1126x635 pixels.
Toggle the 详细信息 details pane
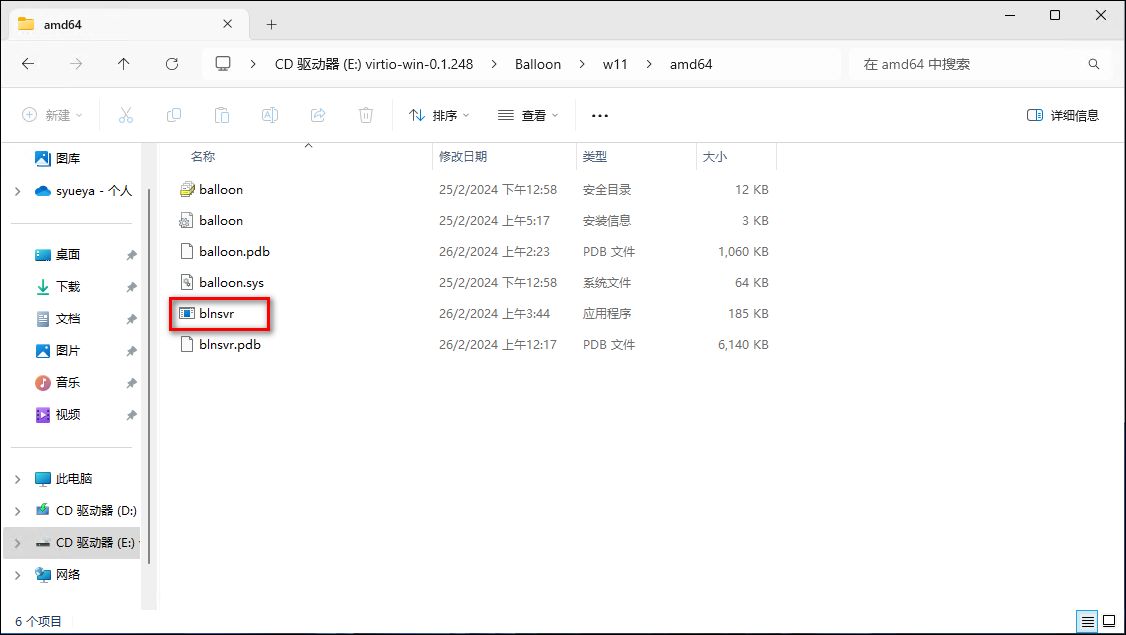(x=1063, y=115)
